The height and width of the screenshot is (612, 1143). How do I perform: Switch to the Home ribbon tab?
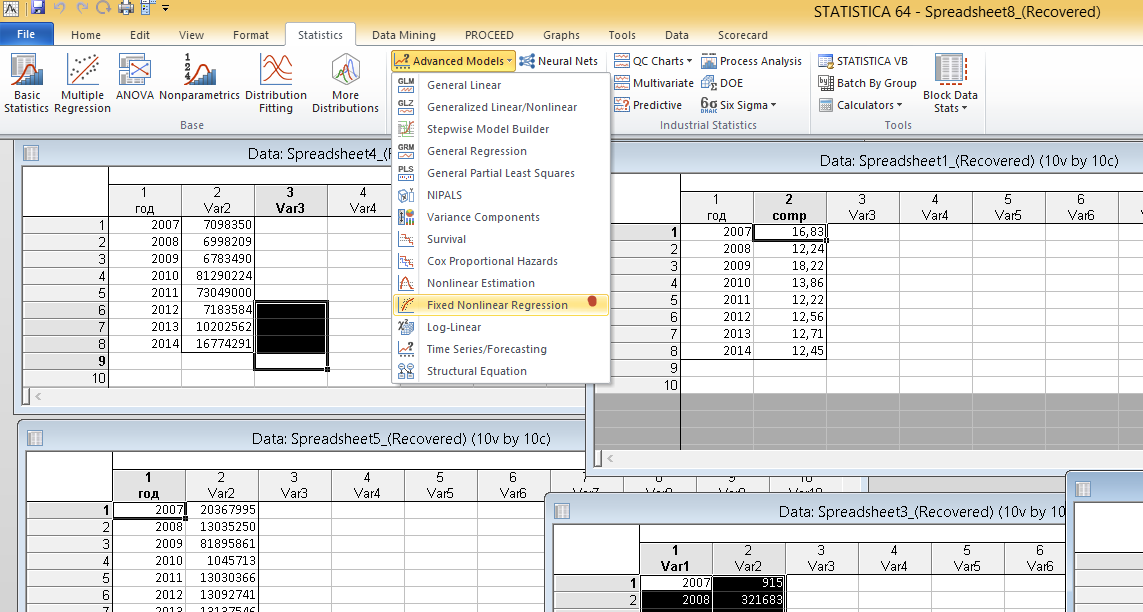tap(85, 35)
